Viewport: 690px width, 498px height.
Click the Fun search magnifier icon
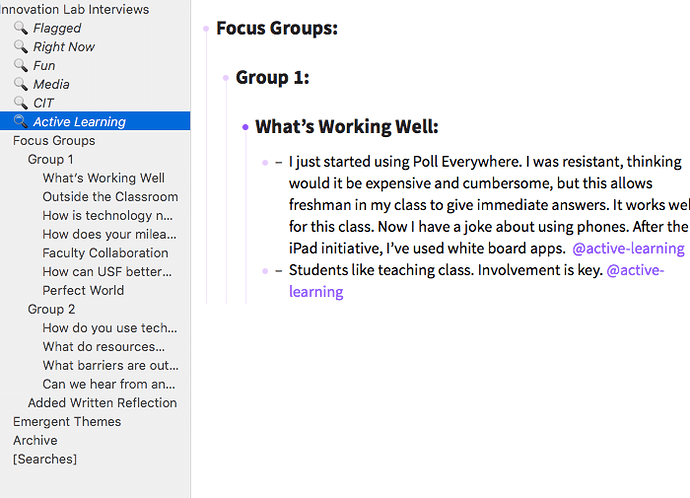click(20, 65)
